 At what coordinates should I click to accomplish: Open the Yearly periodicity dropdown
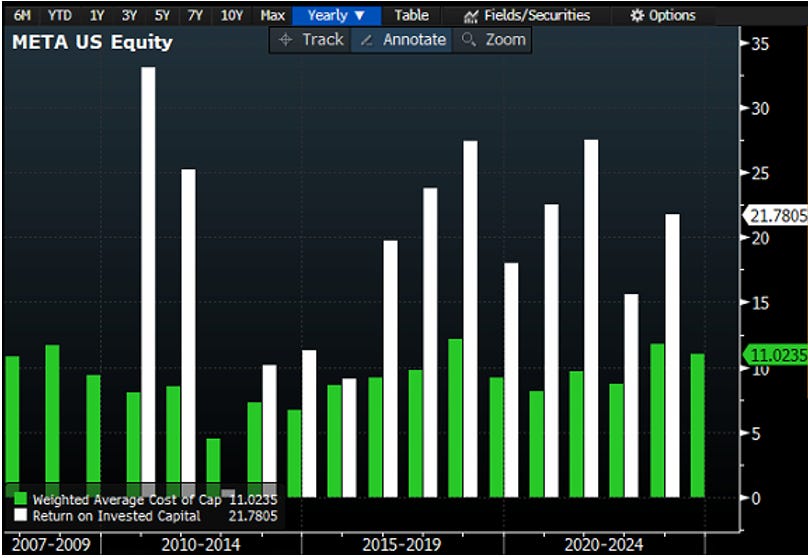pos(336,15)
